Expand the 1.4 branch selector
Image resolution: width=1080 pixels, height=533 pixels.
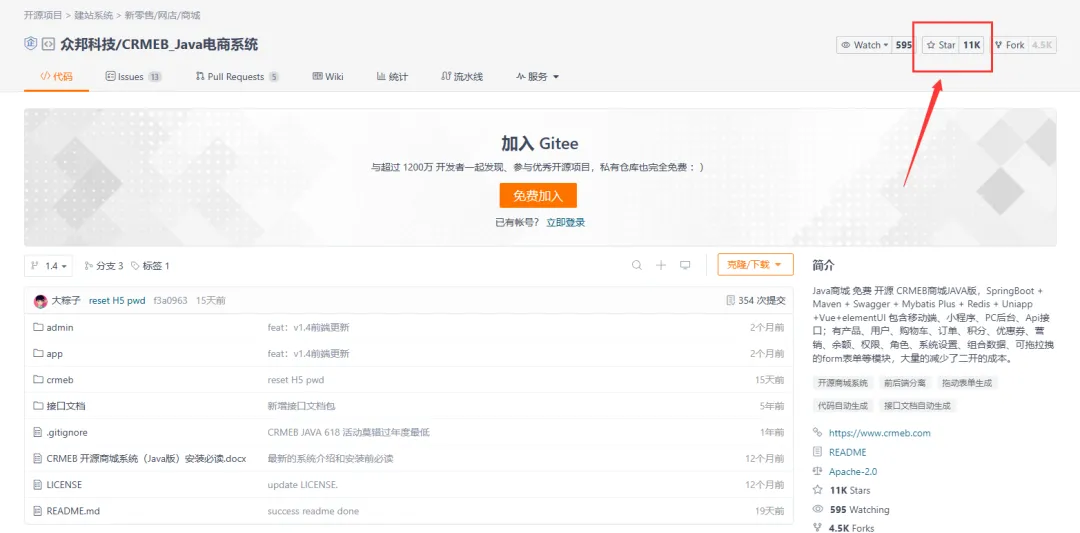48,266
